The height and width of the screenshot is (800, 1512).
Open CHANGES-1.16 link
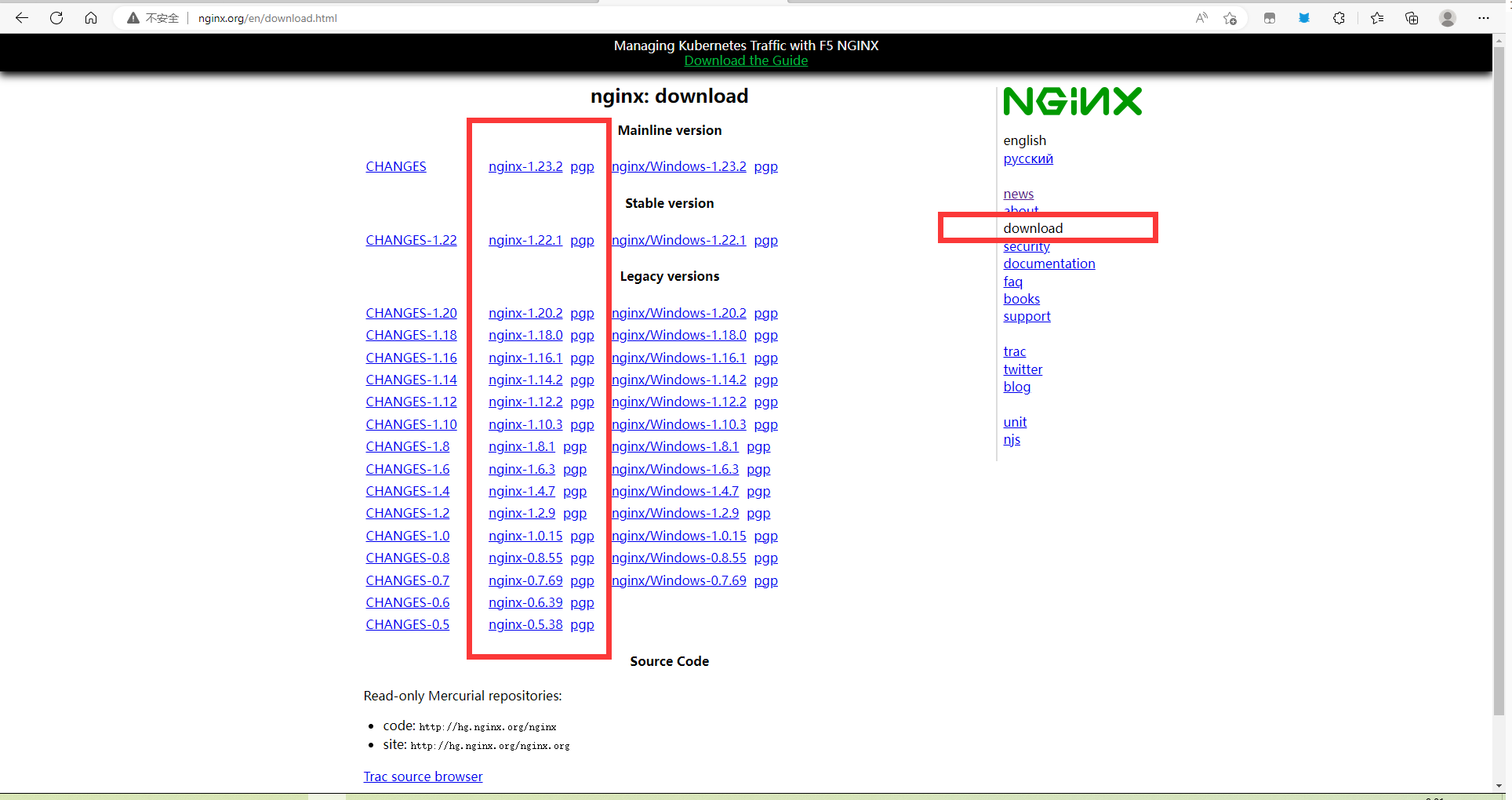pos(411,358)
